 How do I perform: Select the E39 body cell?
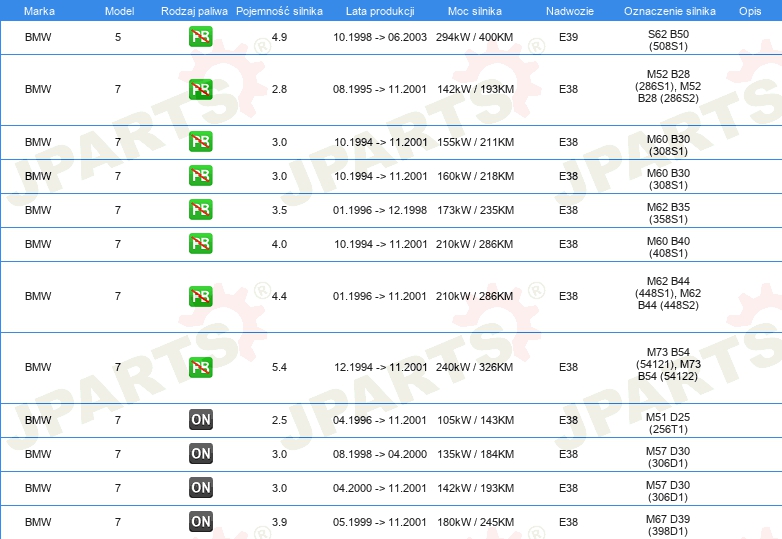click(569, 37)
